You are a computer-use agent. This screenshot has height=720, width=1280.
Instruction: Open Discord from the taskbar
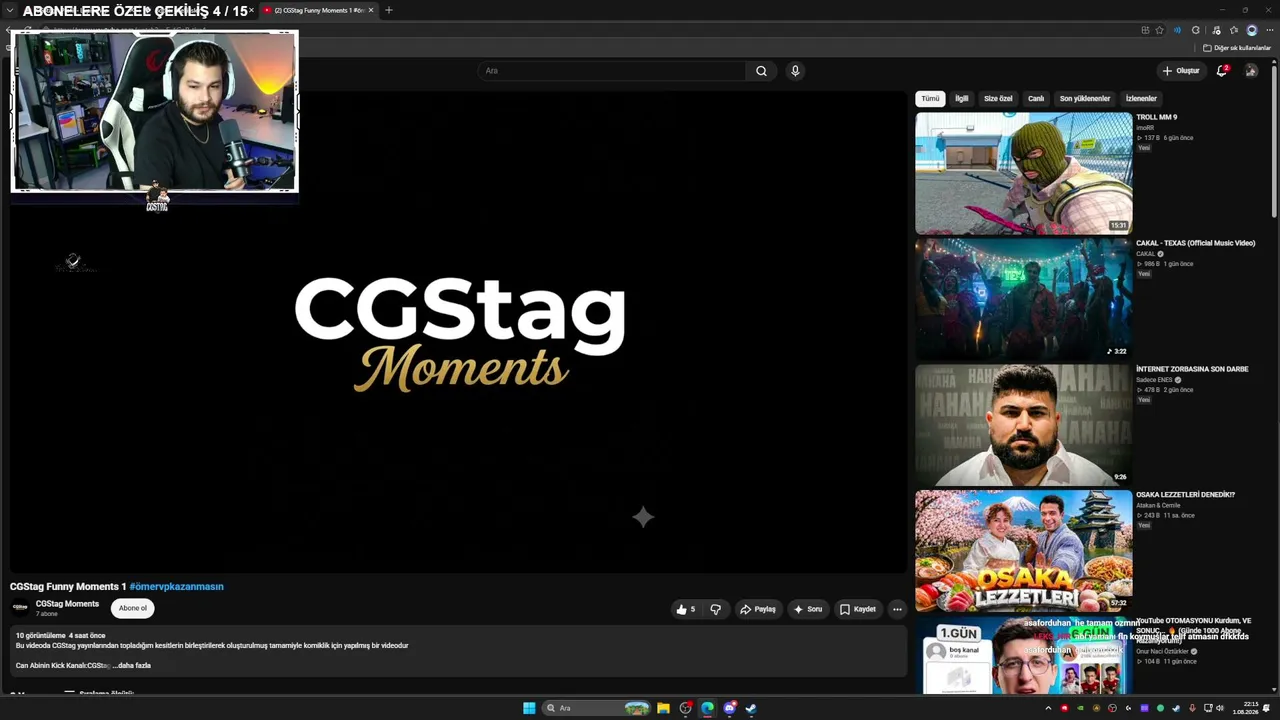[730, 708]
